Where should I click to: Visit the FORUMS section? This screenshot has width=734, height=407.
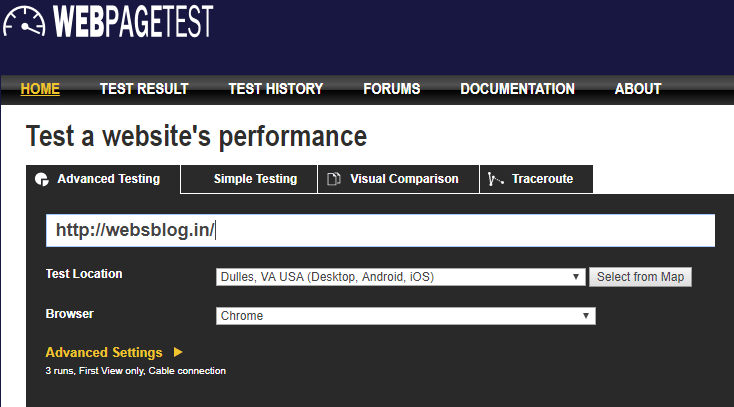point(392,89)
